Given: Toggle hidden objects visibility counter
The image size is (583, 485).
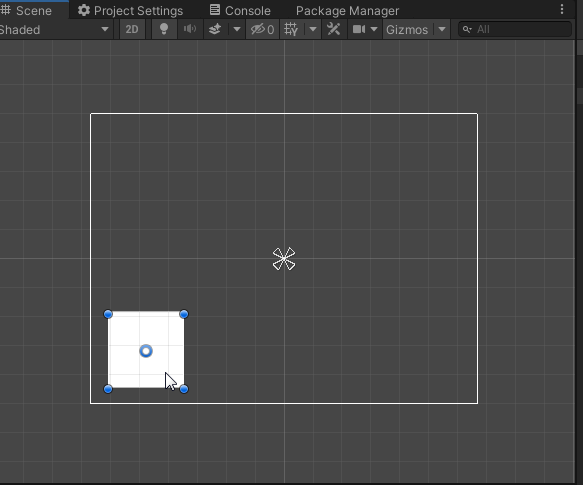Looking at the screenshot, I should tap(262, 29).
